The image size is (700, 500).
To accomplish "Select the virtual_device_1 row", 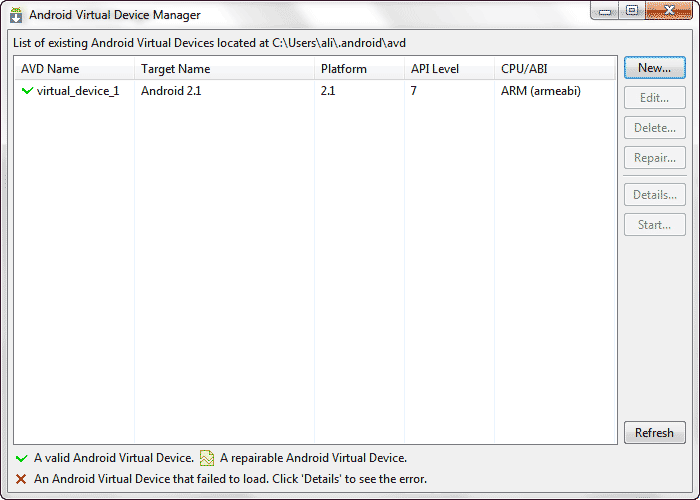I will [x=315, y=91].
